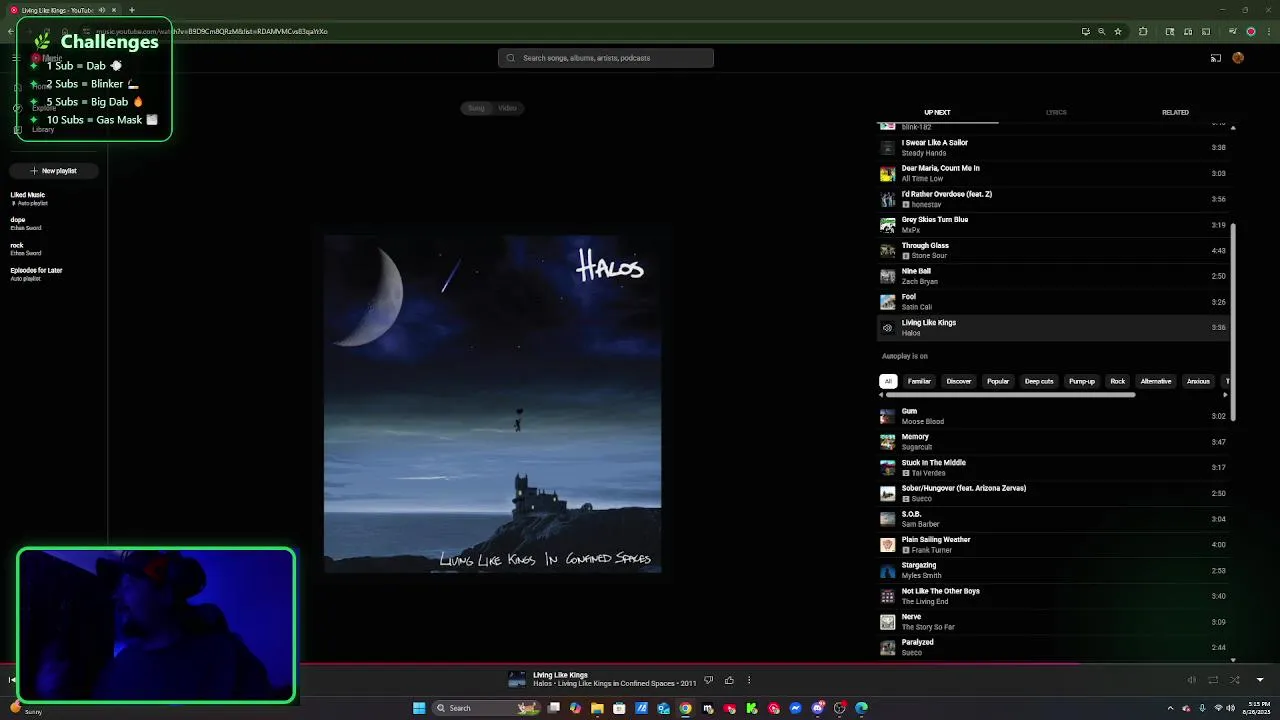Click the Halos album artwork

pyautogui.click(x=492, y=405)
